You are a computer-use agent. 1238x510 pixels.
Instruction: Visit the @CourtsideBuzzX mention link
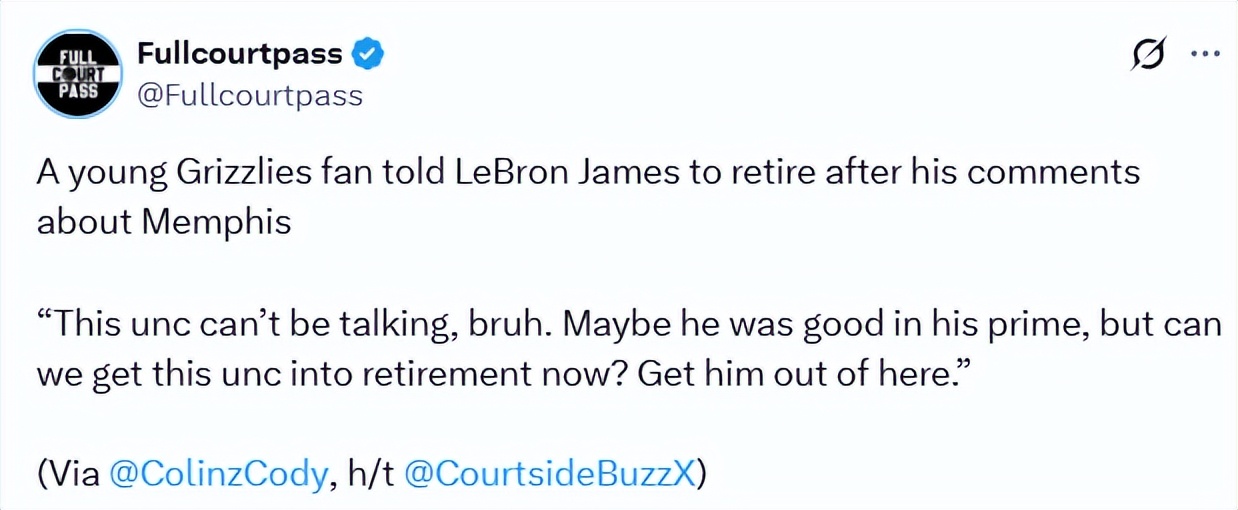coord(548,474)
